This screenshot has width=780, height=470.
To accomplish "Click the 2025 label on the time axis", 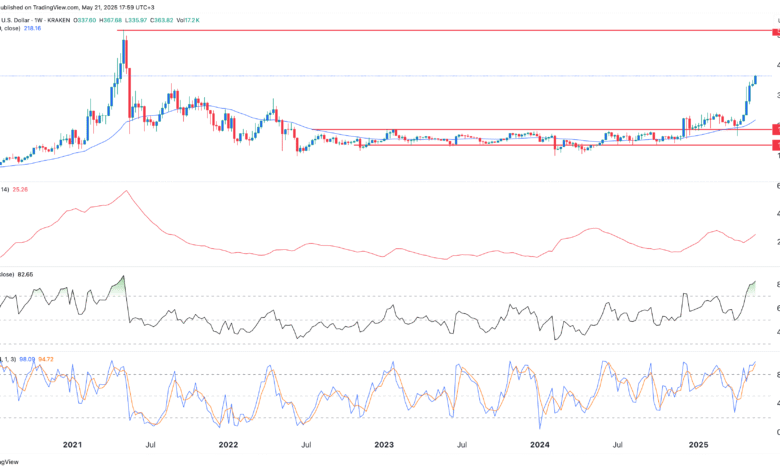I will 698,445.
